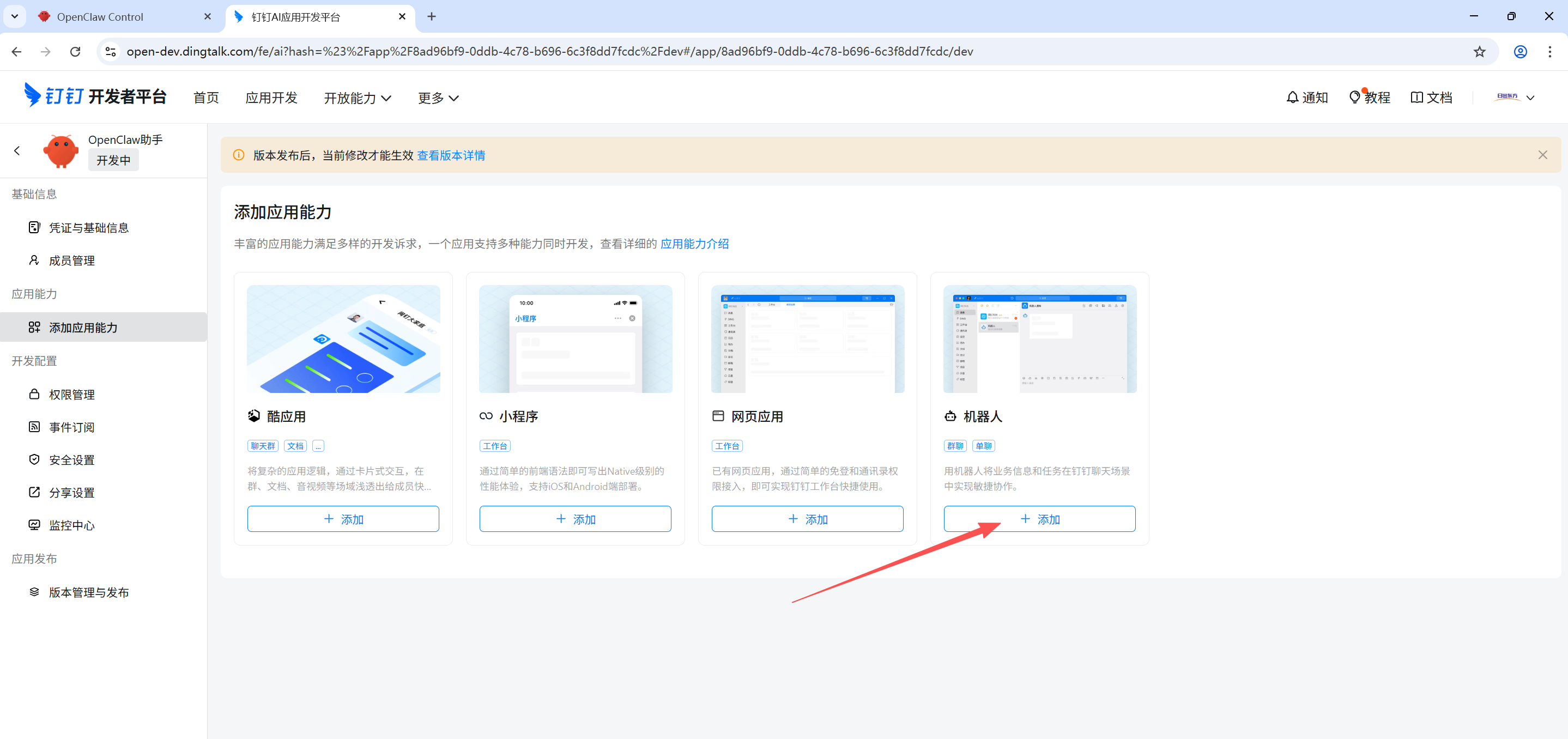Click the 工作台 tag under 小程序
Viewport: 1568px width, 739px height.
495,446
